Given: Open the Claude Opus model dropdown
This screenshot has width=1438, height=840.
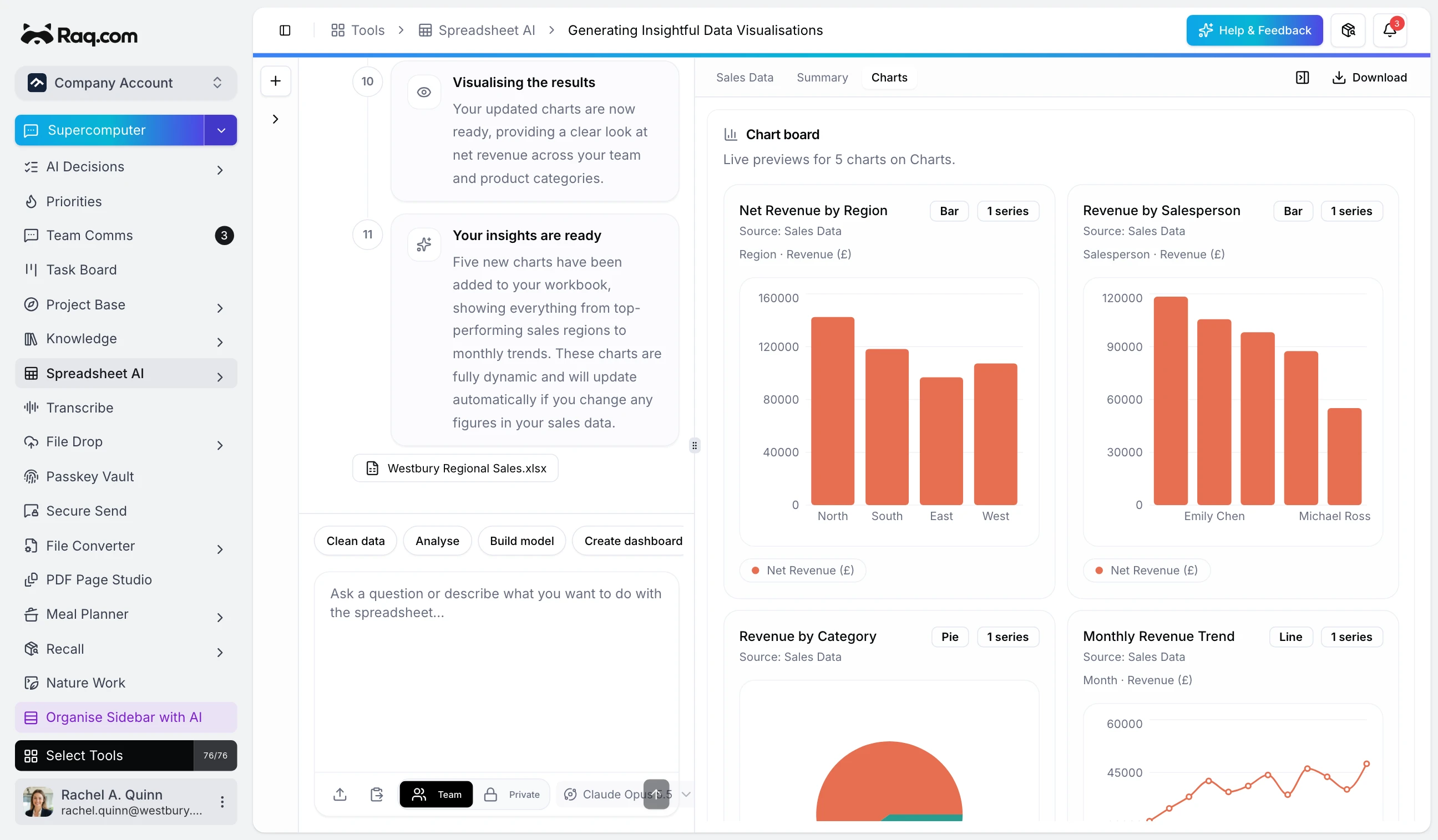Looking at the screenshot, I should (626, 795).
